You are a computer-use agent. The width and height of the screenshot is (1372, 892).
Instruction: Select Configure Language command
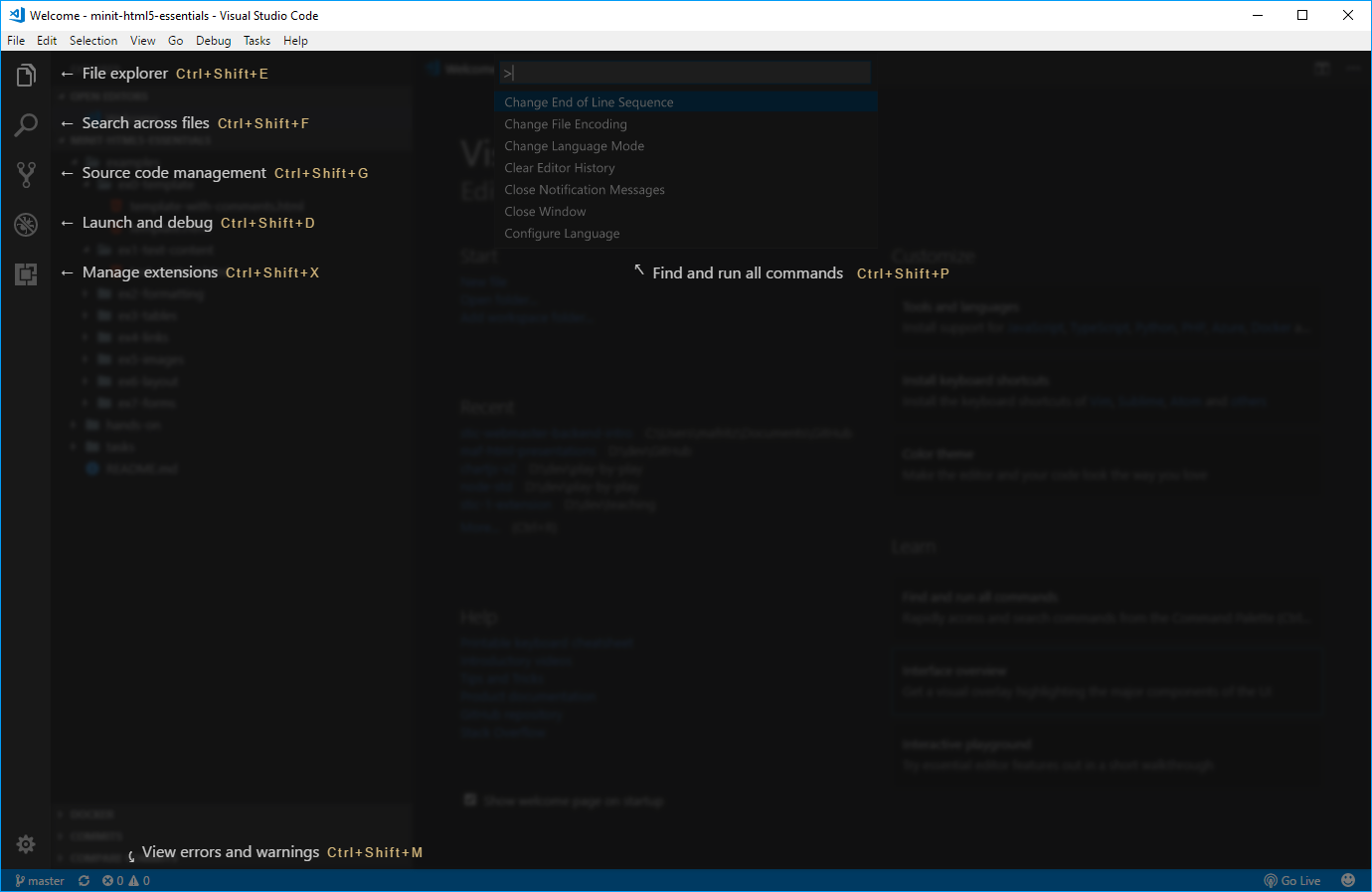(x=686, y=234)
